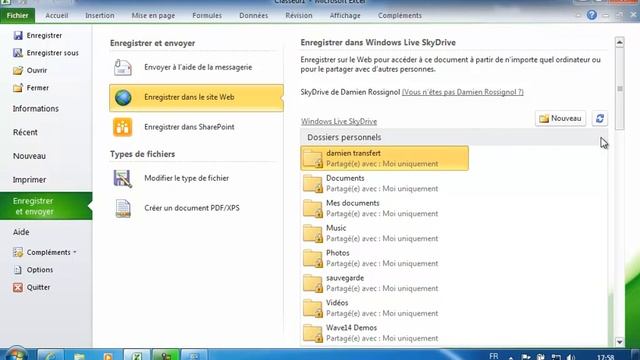Click the Options page icon
640x360 pixels.
click(x=18, y=270)
